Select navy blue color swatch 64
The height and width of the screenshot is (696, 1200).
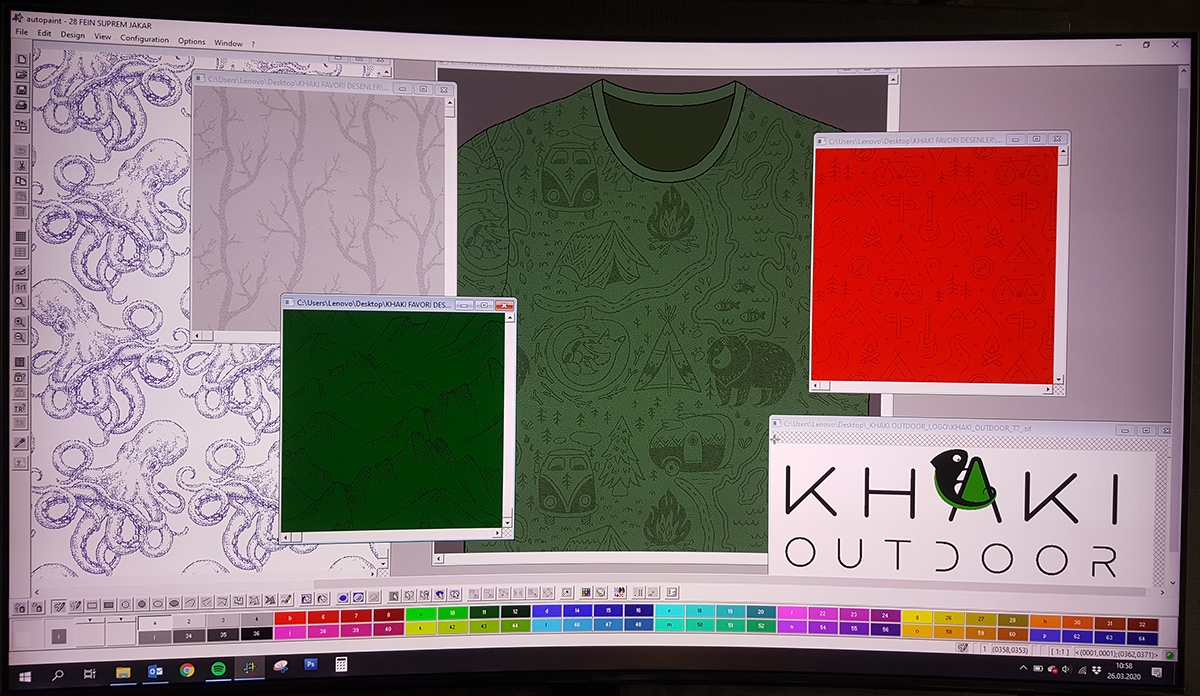tap(1142, 637)
